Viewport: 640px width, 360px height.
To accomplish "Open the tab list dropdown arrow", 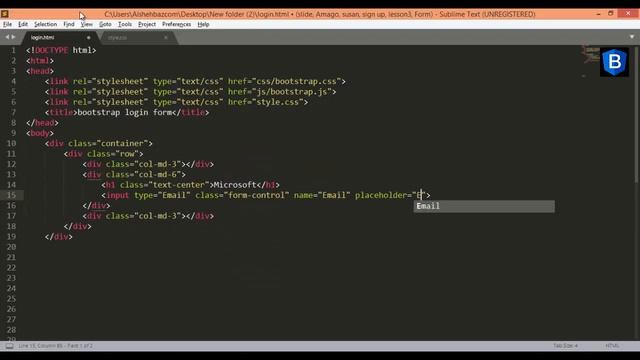I will [x=632, y=37].
